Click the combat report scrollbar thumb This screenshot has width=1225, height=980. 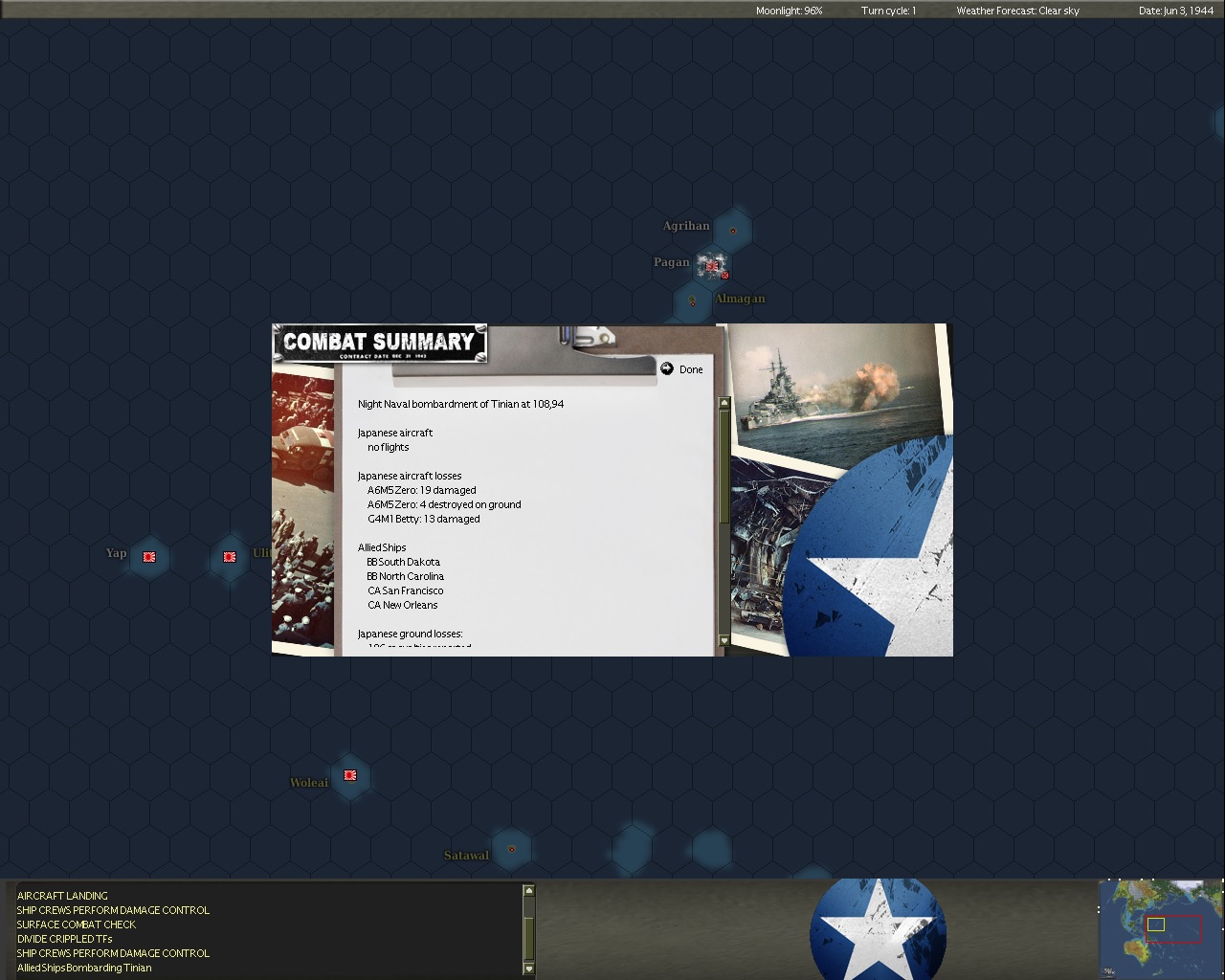pyautogui.click(x=724, y=466)
